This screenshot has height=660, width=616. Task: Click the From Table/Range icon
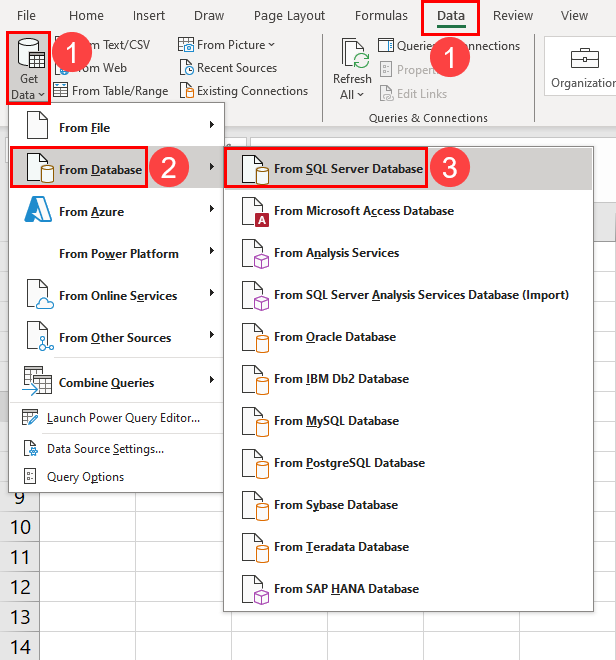(61, 90)
